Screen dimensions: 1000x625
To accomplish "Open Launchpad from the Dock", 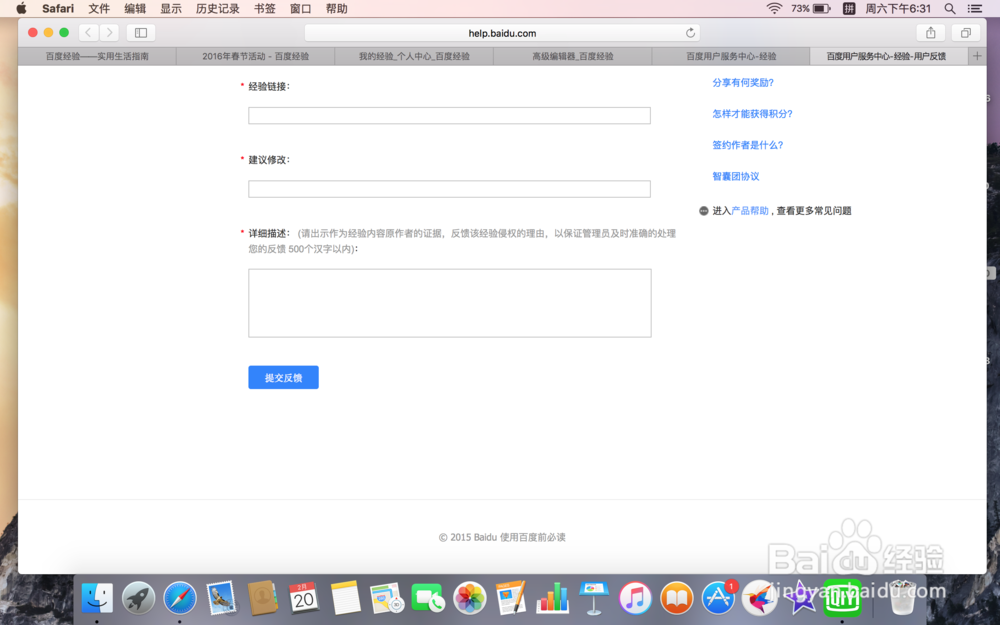I will coord(138,597).
